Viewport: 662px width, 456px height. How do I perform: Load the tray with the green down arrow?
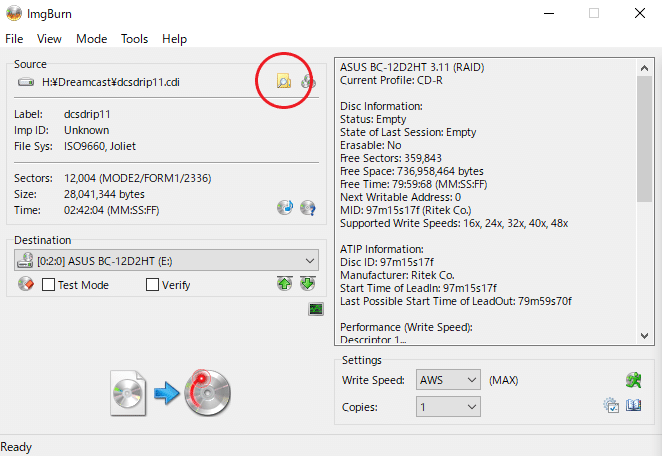click(308, 284)
